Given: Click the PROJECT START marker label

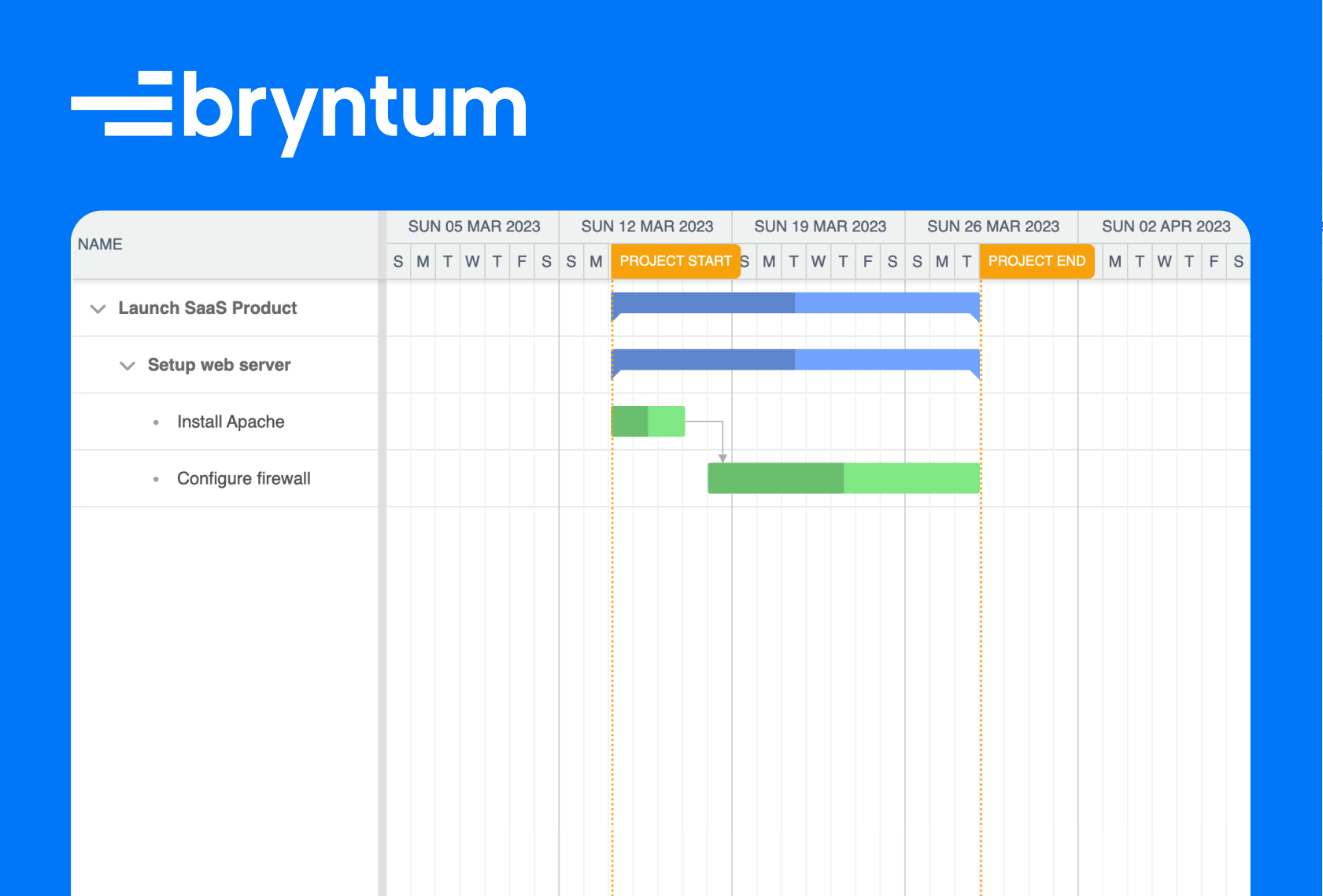Looking at the screenshot, I should coord(675,260).
